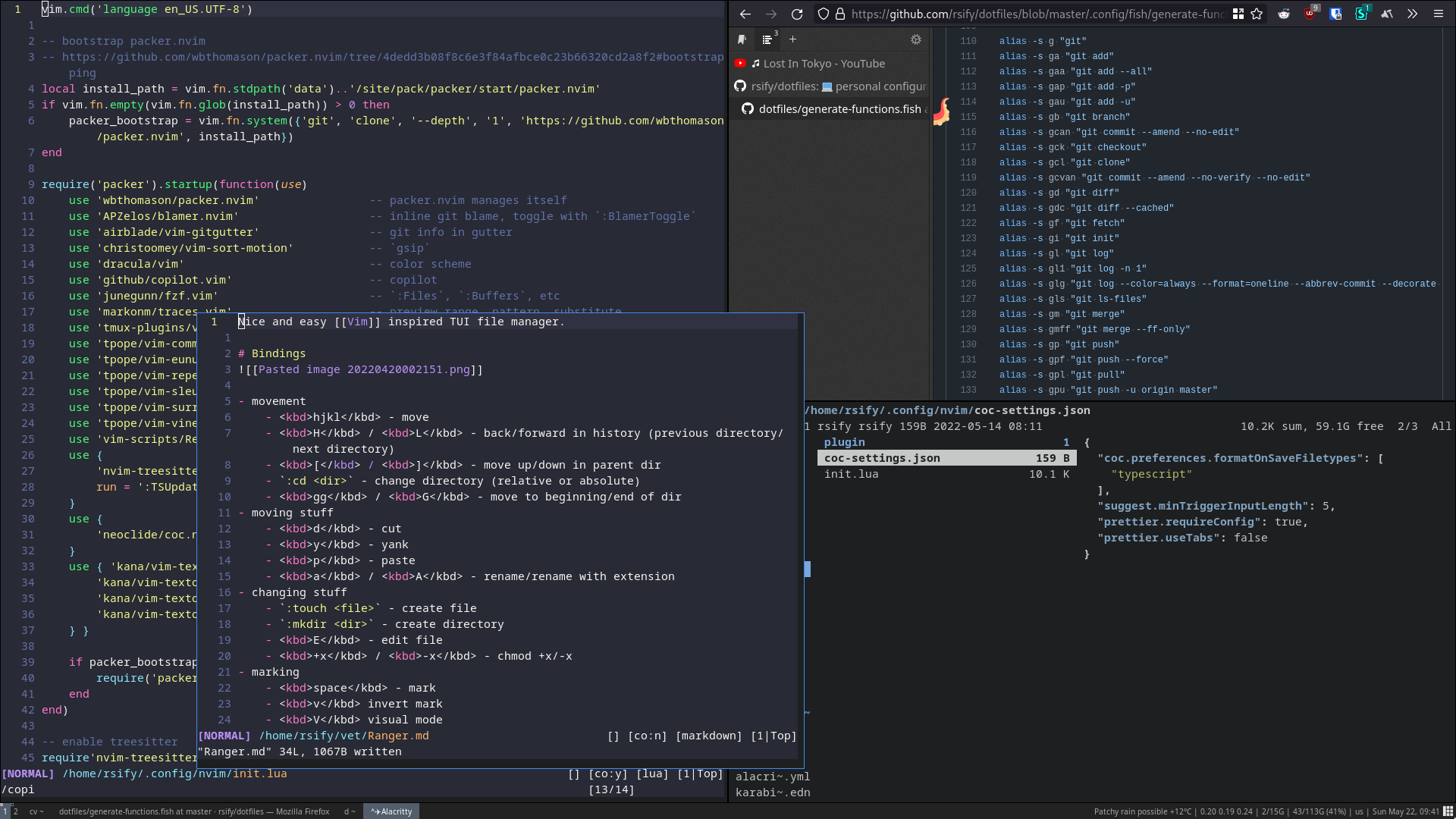Click the '# Bindings' heading in Ranger.md
The width and height of the screenshot is (1456, 819).
pyautogui.click(x=271, y=353)
